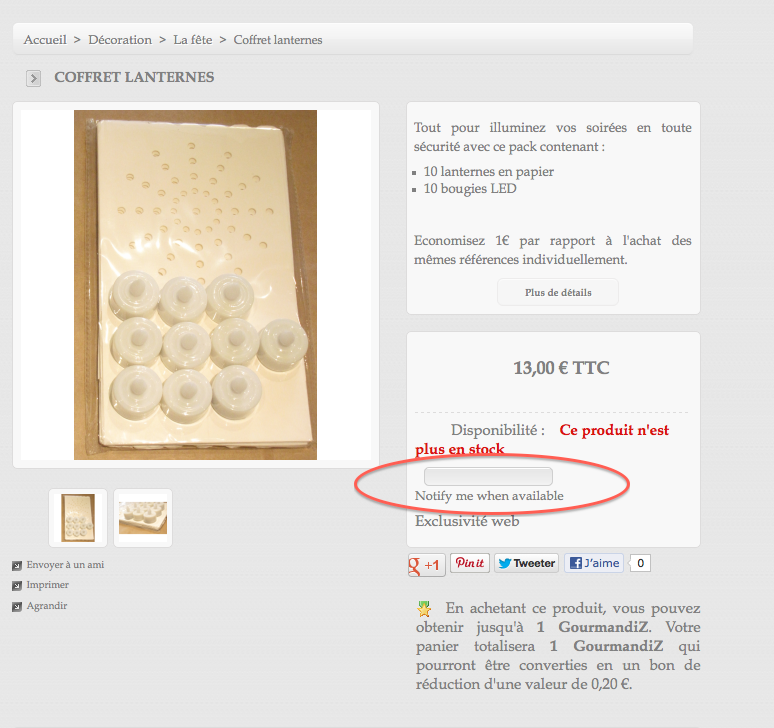This screenshot has height=728, width=774.
Task: Focus the email notification input field
Action: tap(488, 476)
